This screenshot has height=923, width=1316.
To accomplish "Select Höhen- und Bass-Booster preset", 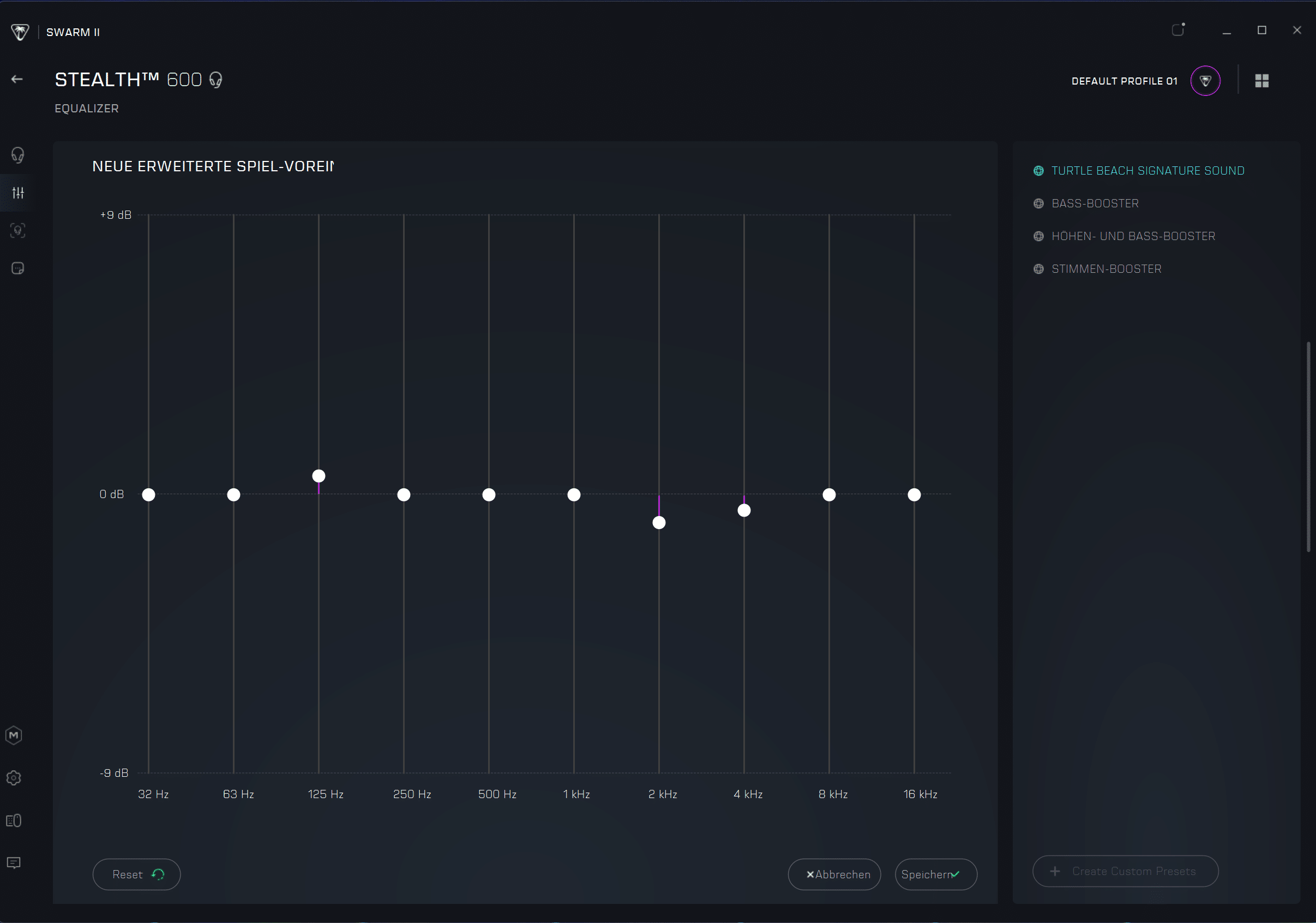I will (1133, 236).
